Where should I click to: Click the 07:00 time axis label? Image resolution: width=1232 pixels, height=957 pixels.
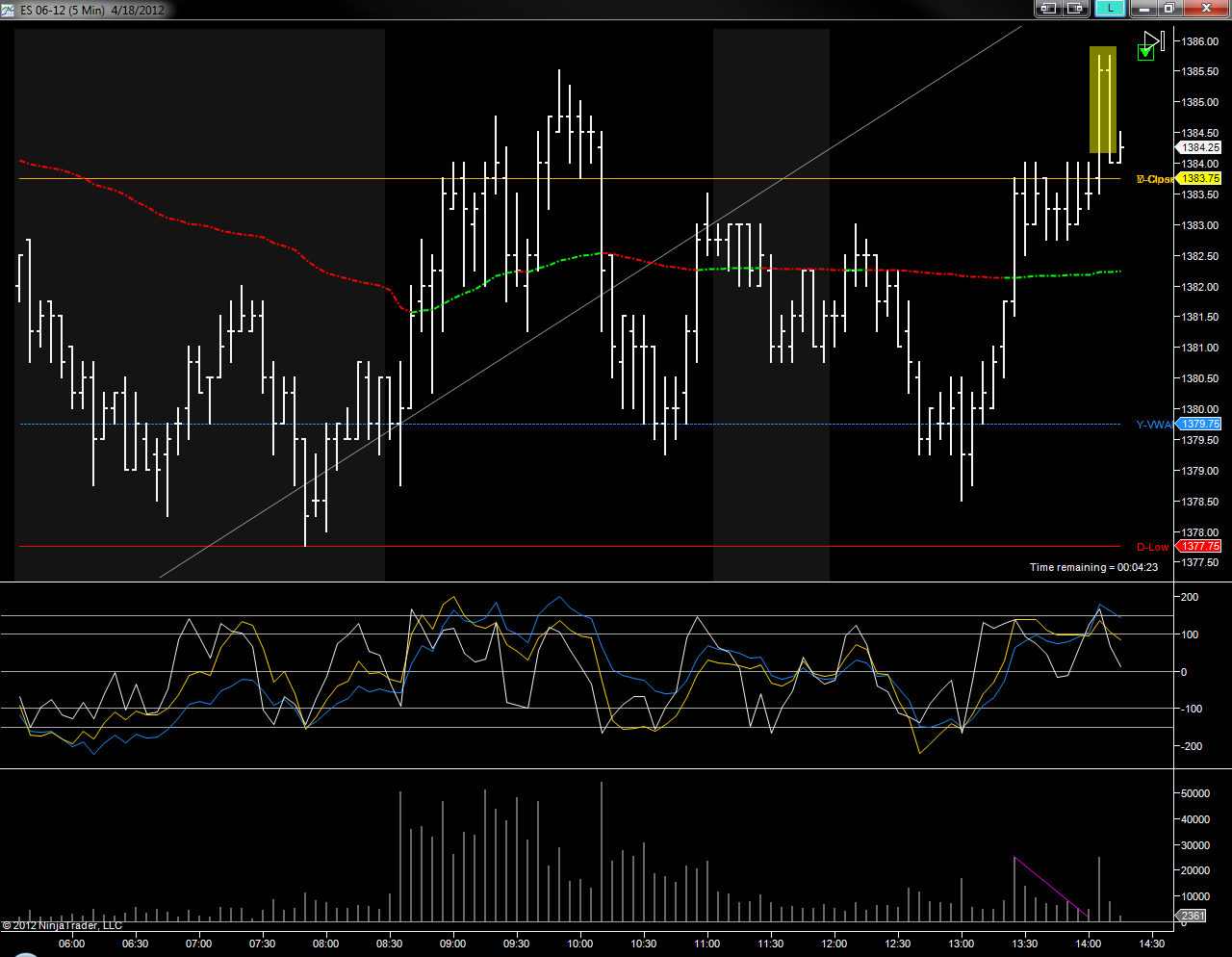[x=198, y=944]
